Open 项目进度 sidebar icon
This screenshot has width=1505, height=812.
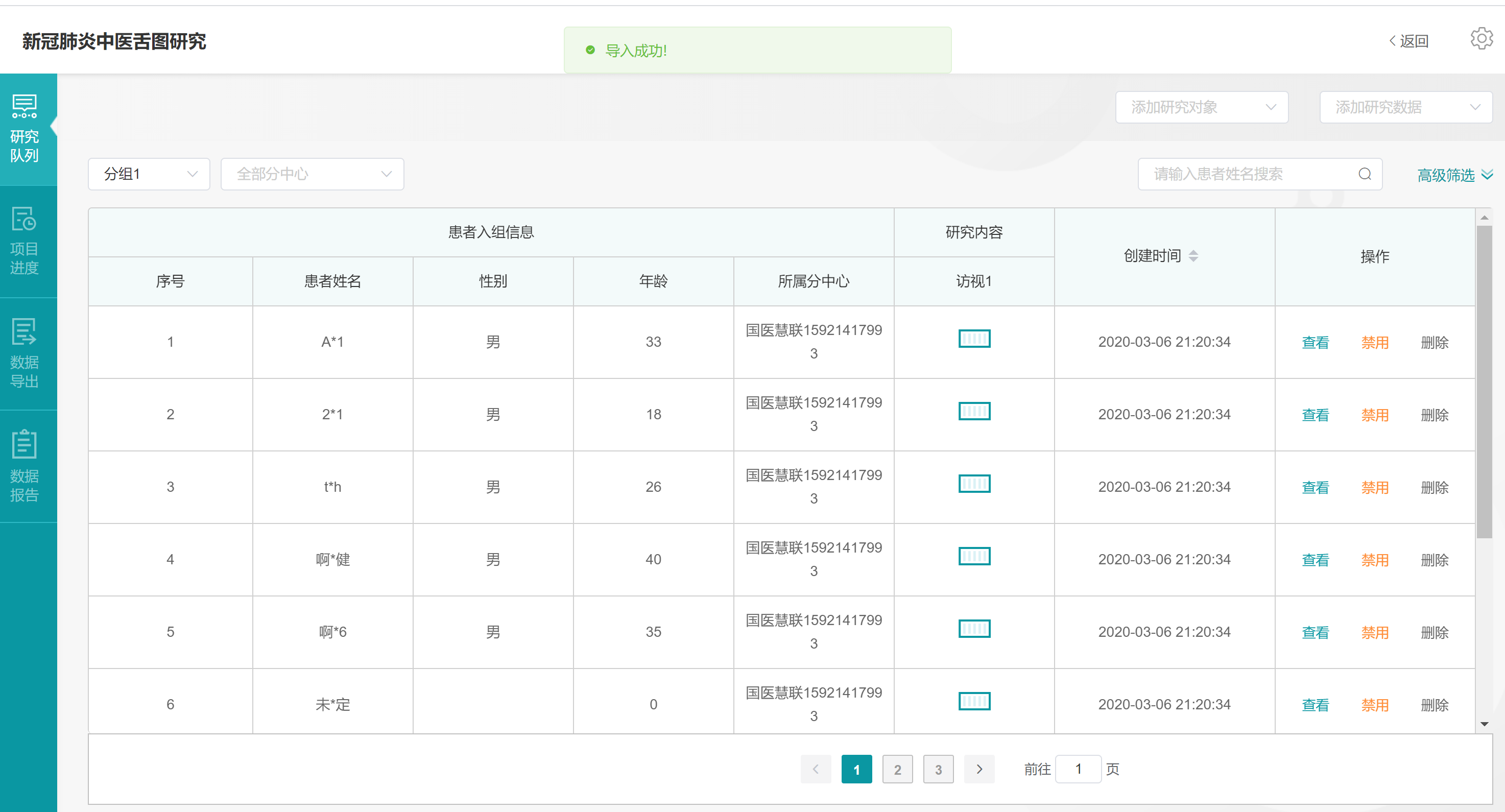[x=25, y=241]
